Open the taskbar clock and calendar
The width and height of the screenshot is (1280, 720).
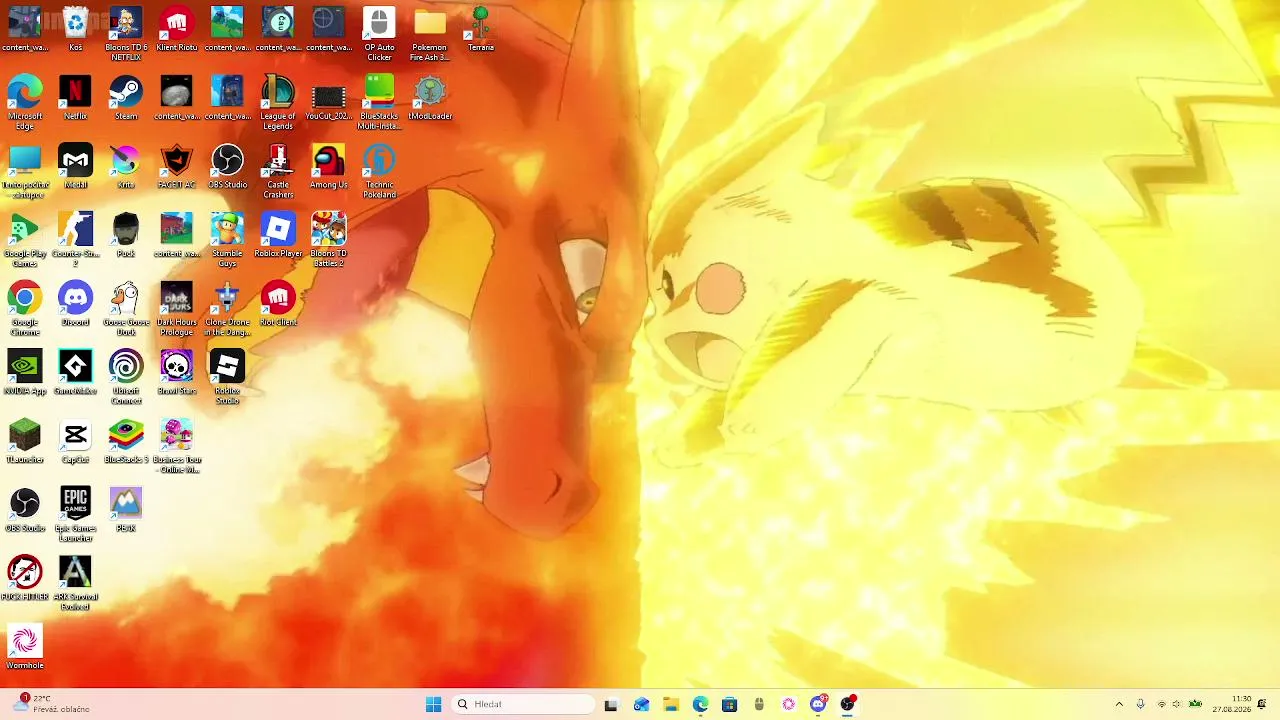[x=1232, y=705]
